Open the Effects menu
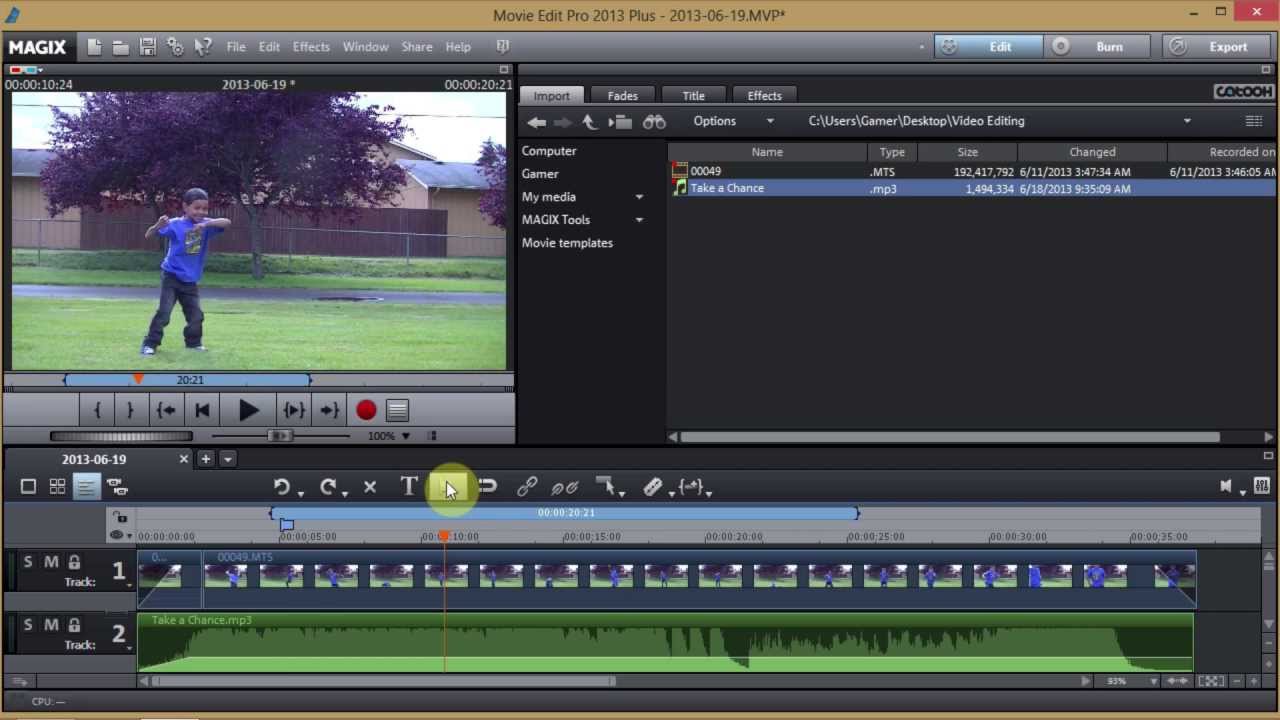Screen dimensions: 1280x720 311,47
